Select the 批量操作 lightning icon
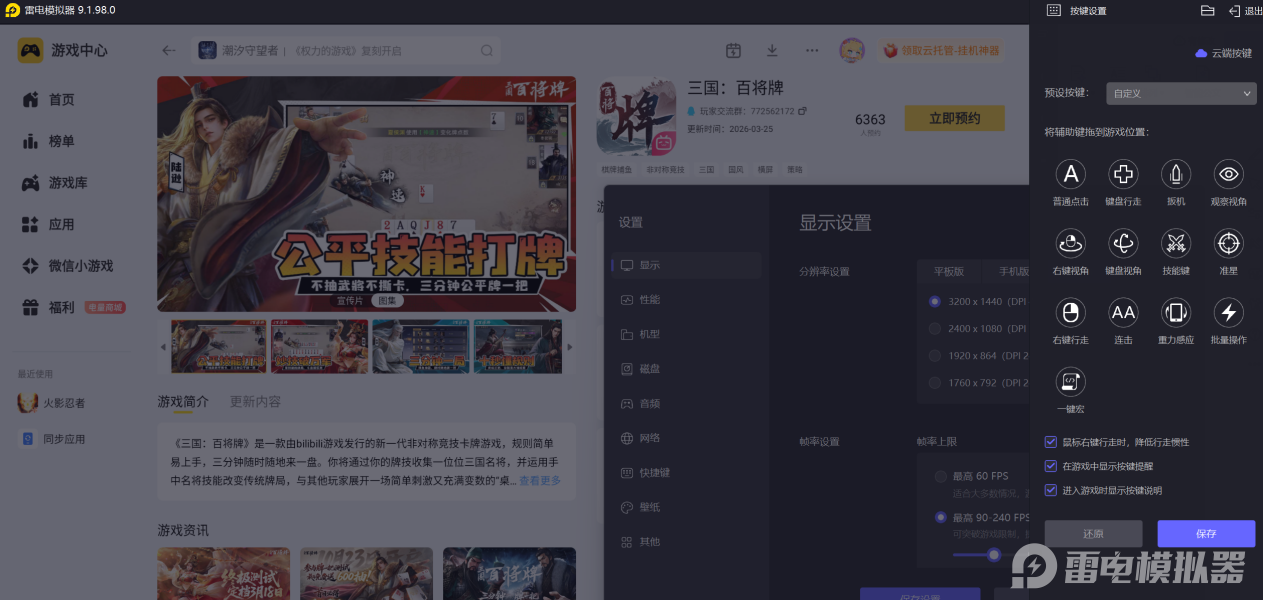The image size is (1263, 600). point(1229,313)
